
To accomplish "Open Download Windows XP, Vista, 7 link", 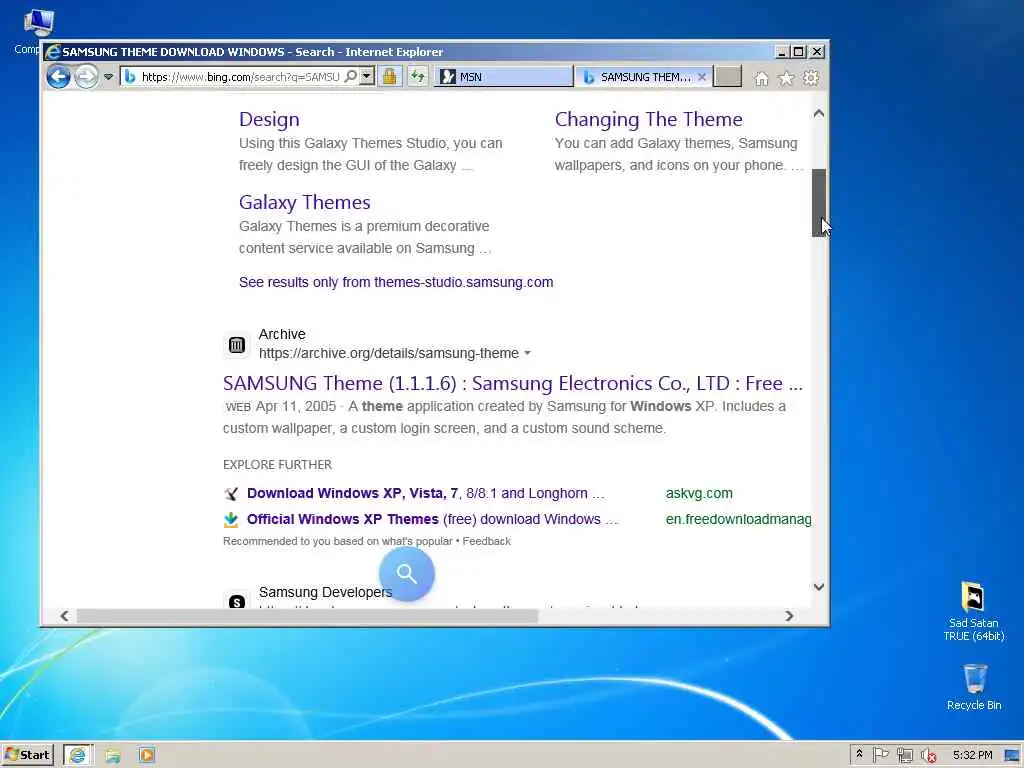I will [426, 494].
